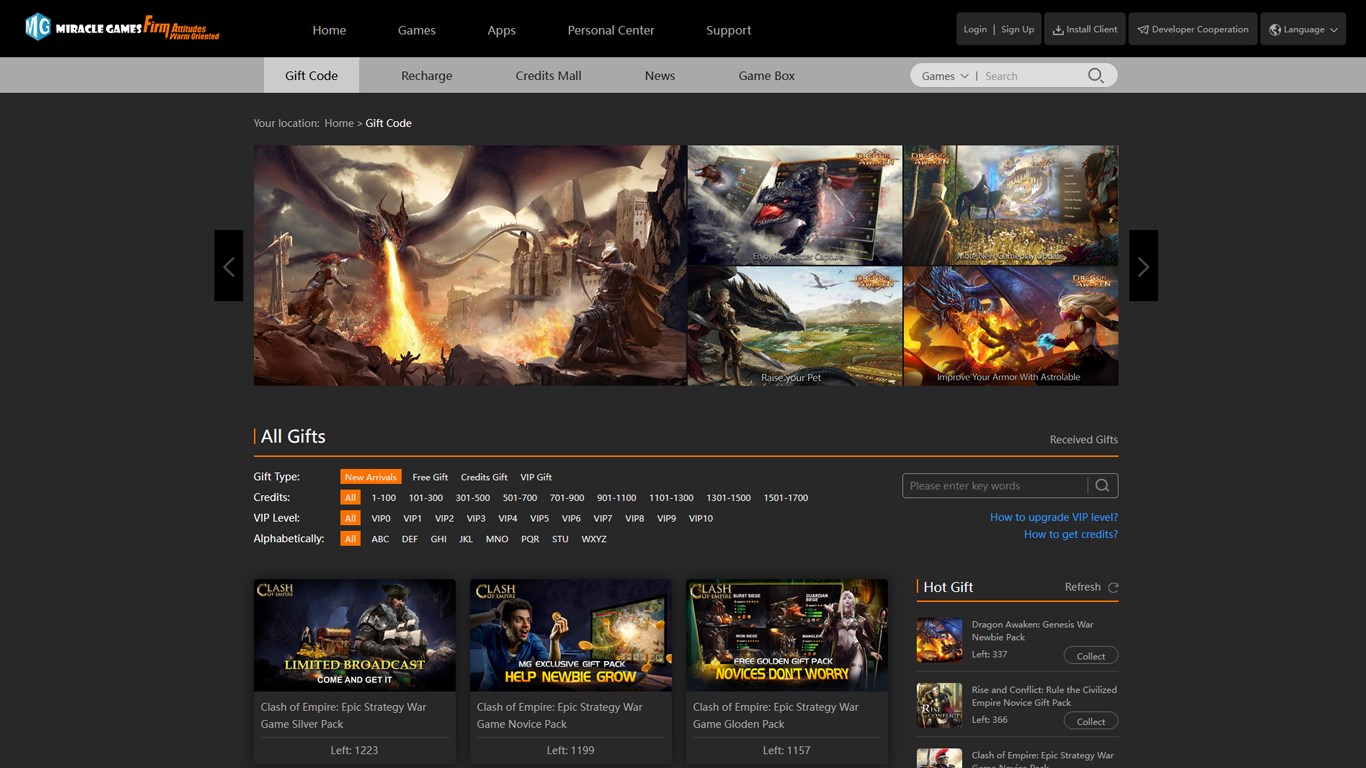
Task: Open the Novices Don't Worry gift card image
Action: click(787, 635)
